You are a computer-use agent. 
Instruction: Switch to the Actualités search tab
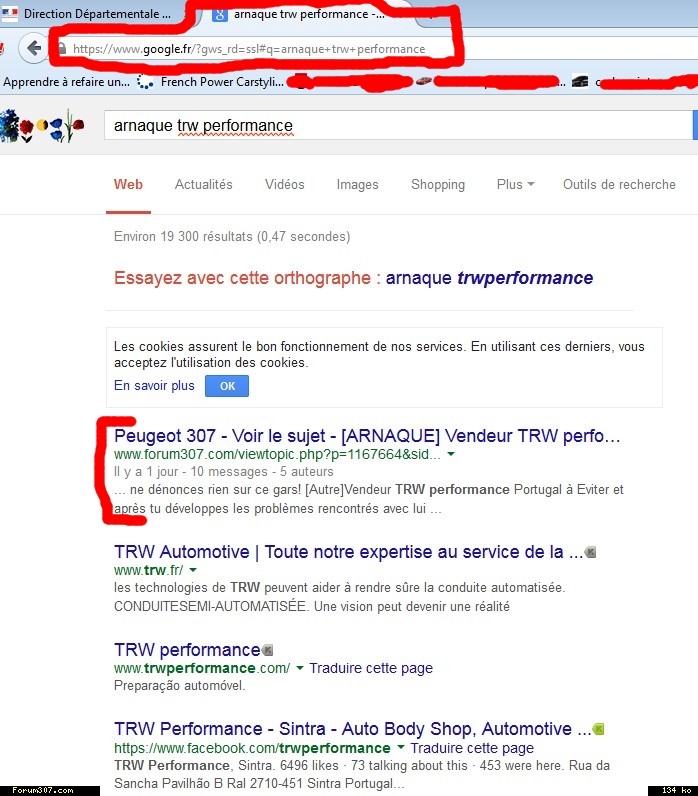click(x=203, y=184)
